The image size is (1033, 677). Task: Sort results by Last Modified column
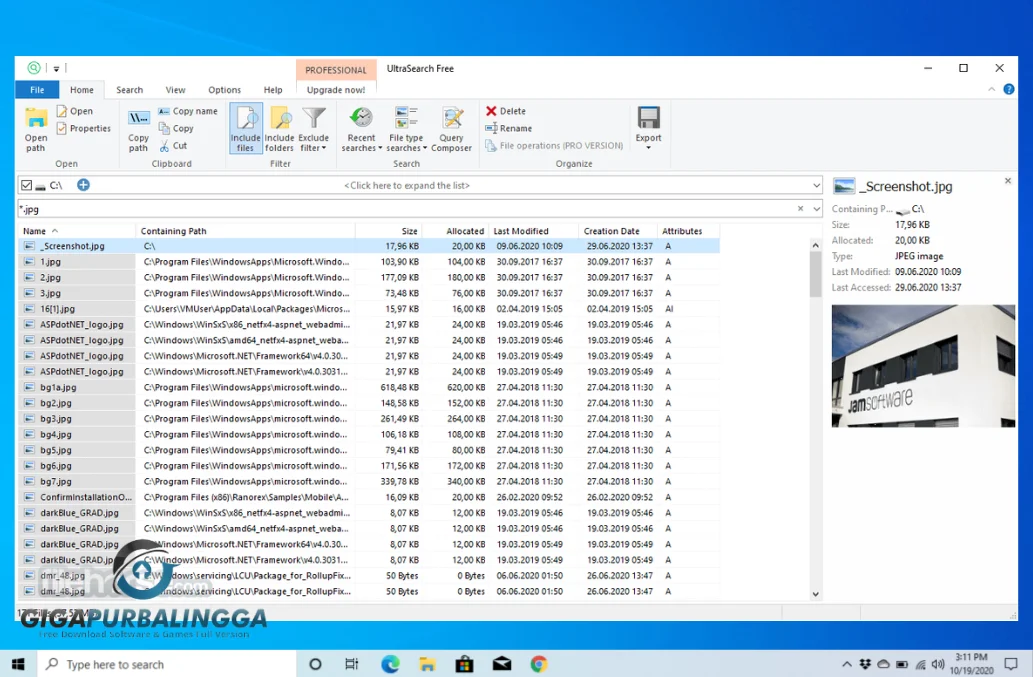pos(534,231)
